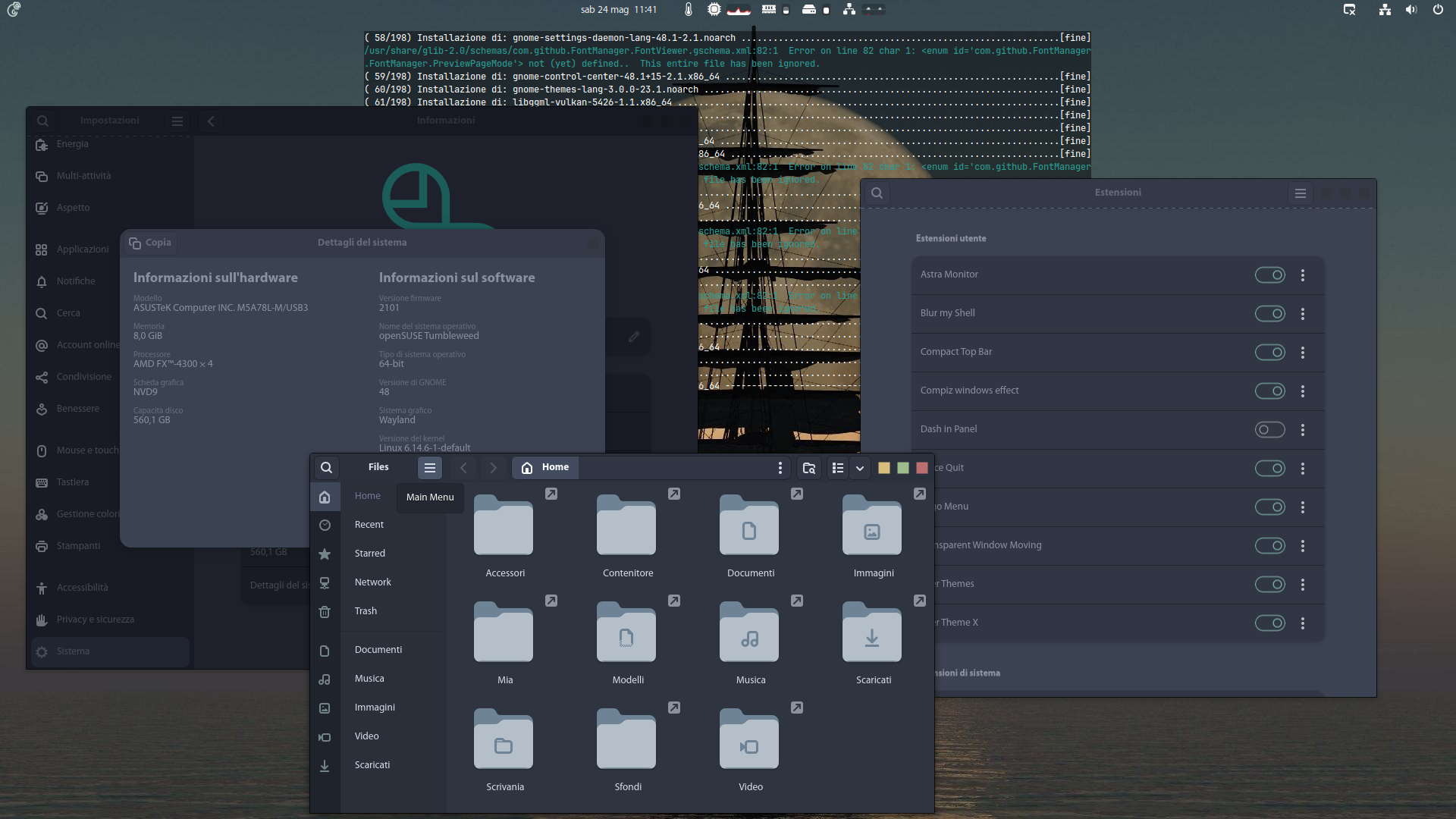Viewport: 1456px width, 819px height.
Task: Select Sistema in Impostazioni sidebar
Action: 110,651
